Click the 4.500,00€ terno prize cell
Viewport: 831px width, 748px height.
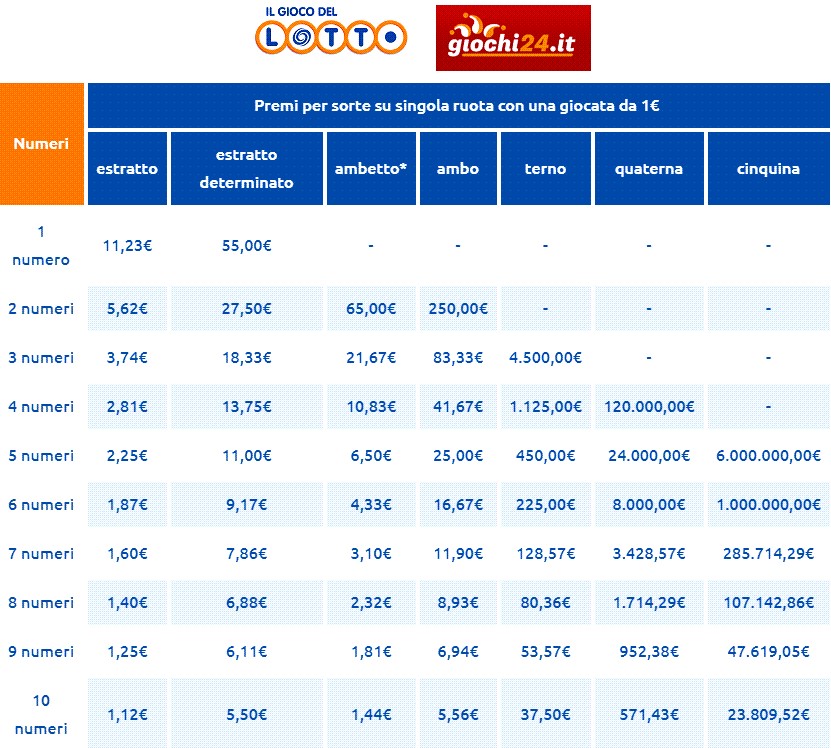pos(545,358)
